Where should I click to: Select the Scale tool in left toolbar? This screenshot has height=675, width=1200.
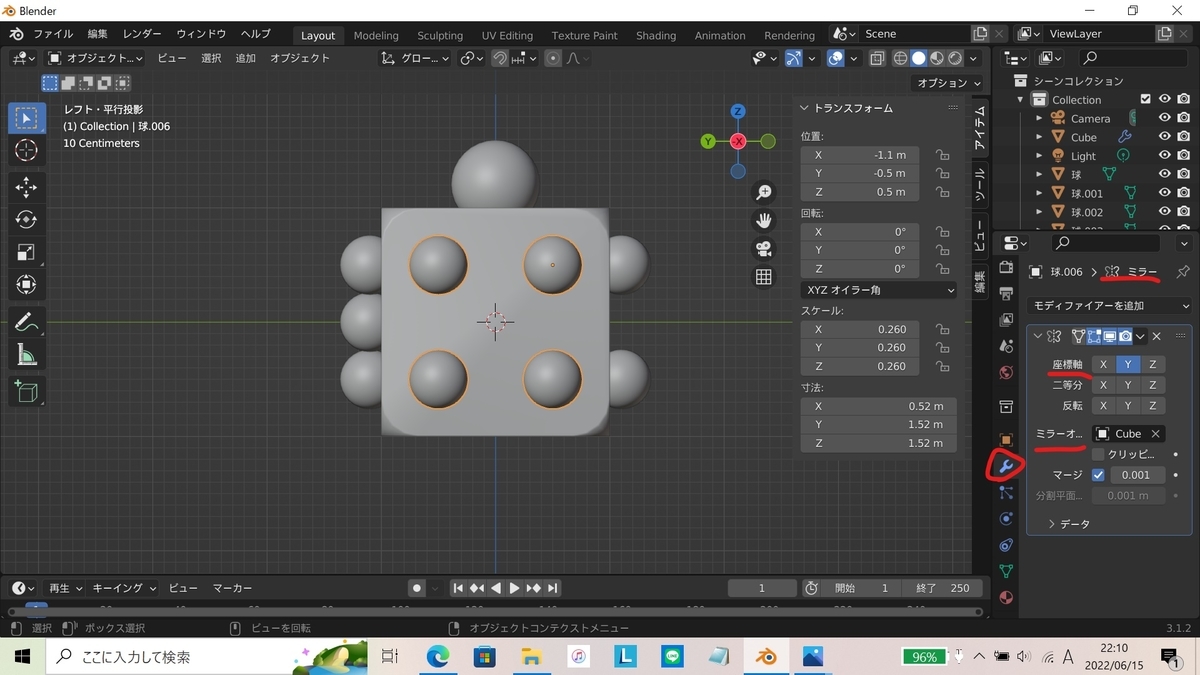point(27,252)
